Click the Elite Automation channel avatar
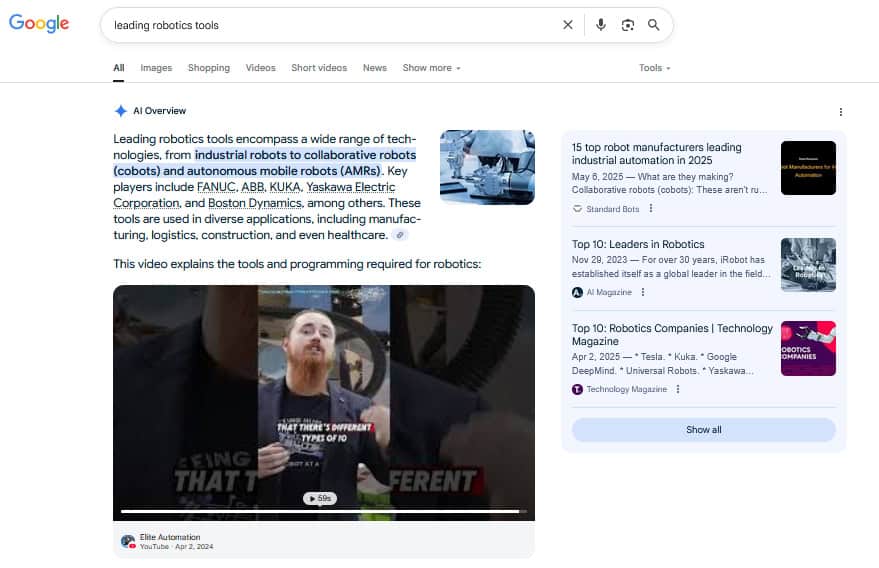Viewport: 879px width, 568px height. tap(128, 542)
